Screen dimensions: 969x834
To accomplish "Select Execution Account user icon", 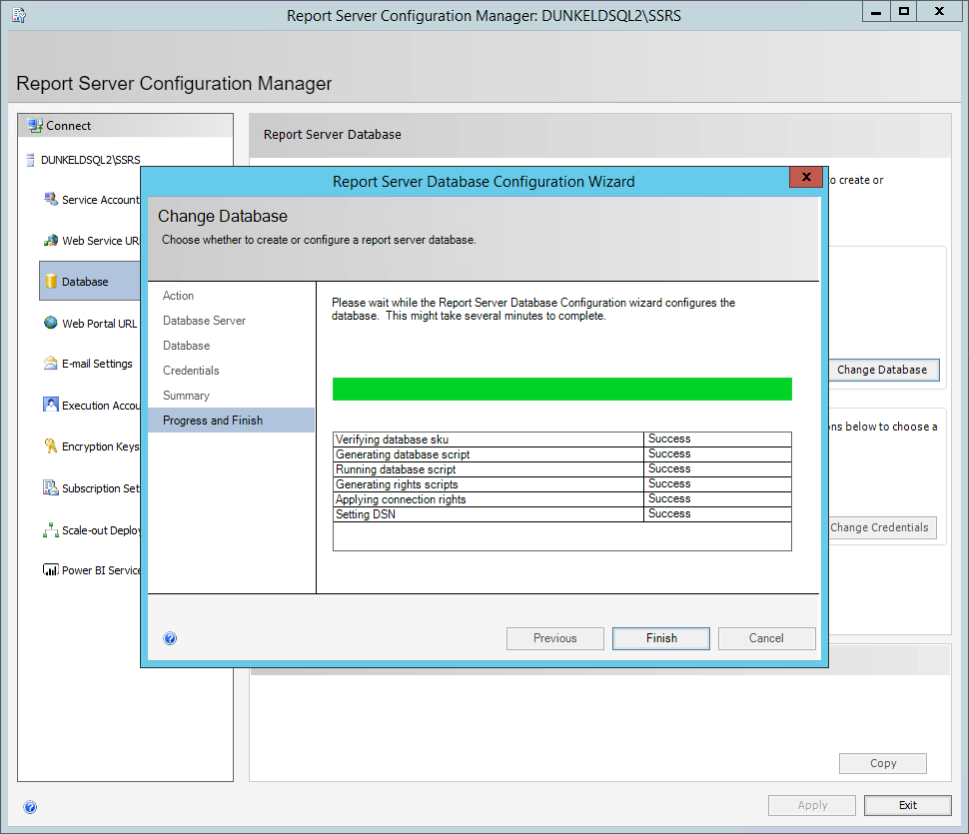I will click(x=51, y=405).
